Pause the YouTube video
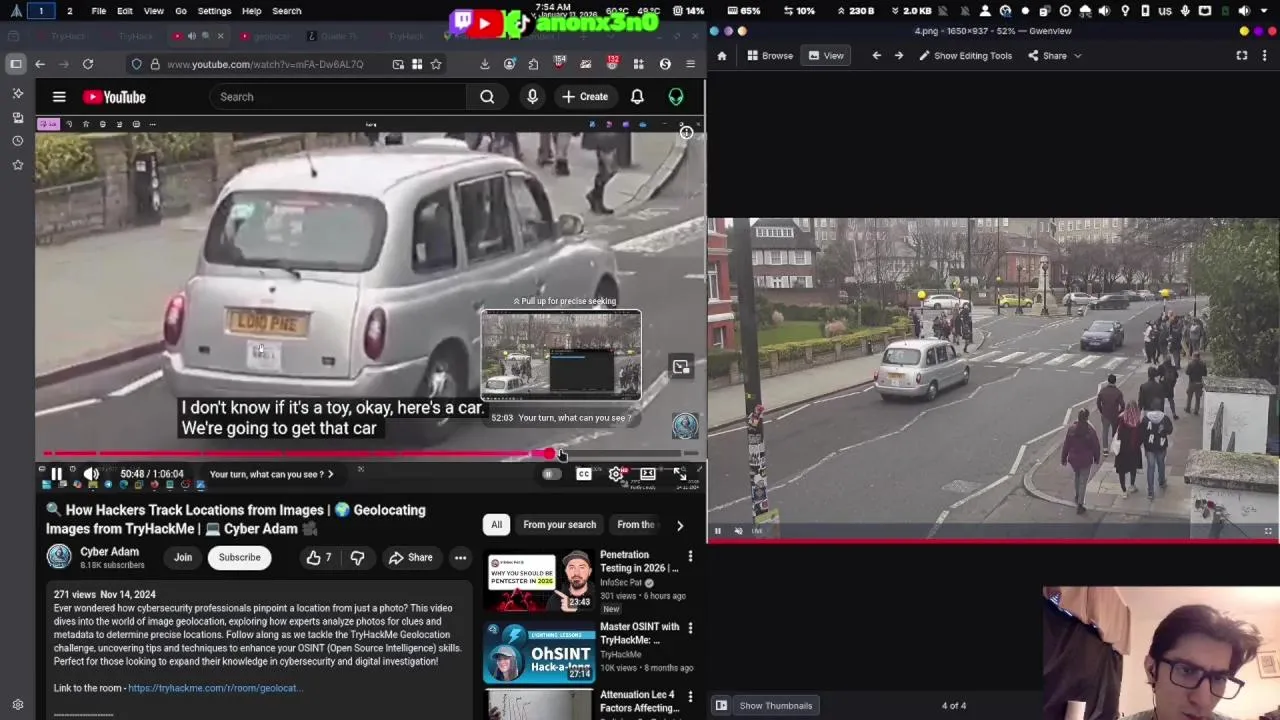The width and height of the screenshot is (1280, 720). point(57,474)
